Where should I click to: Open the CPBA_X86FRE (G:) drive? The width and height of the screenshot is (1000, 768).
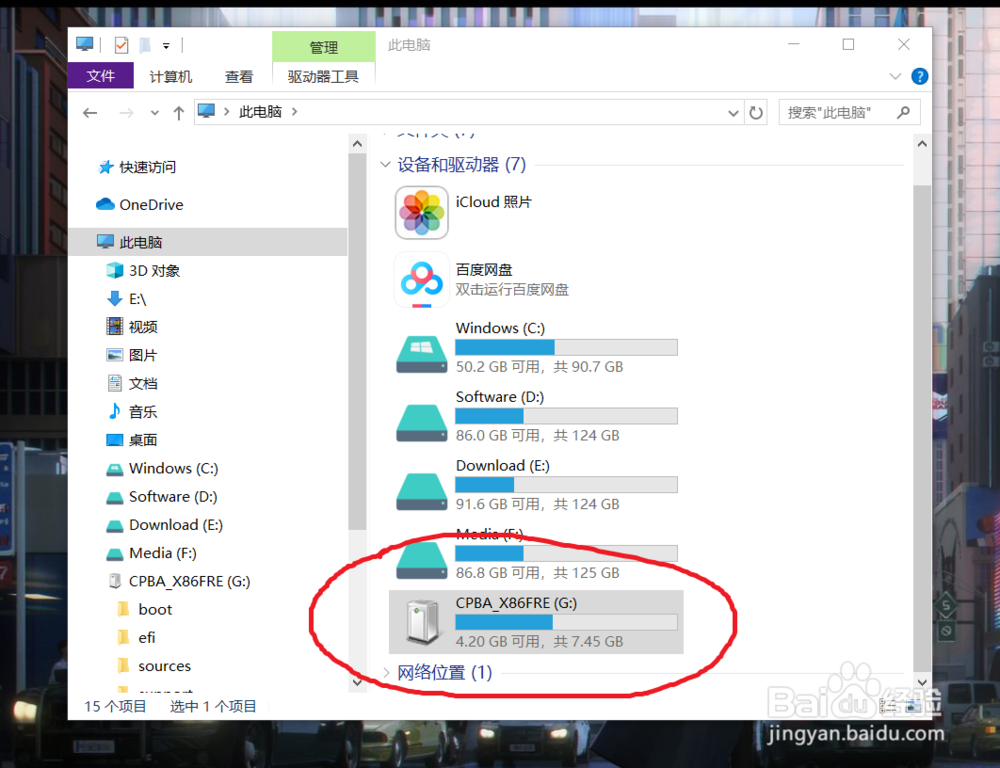coord(512,603)
